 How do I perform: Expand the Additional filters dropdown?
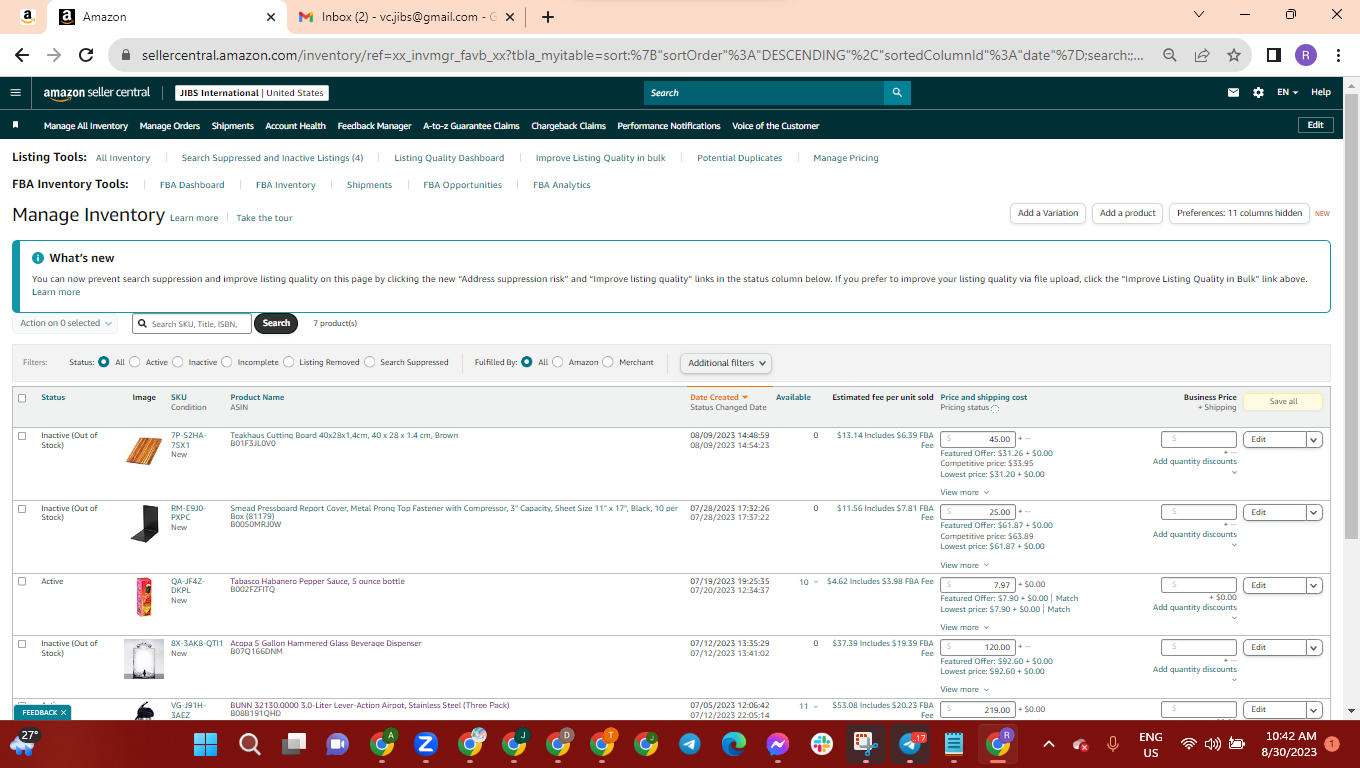click(x=727, y=363)
